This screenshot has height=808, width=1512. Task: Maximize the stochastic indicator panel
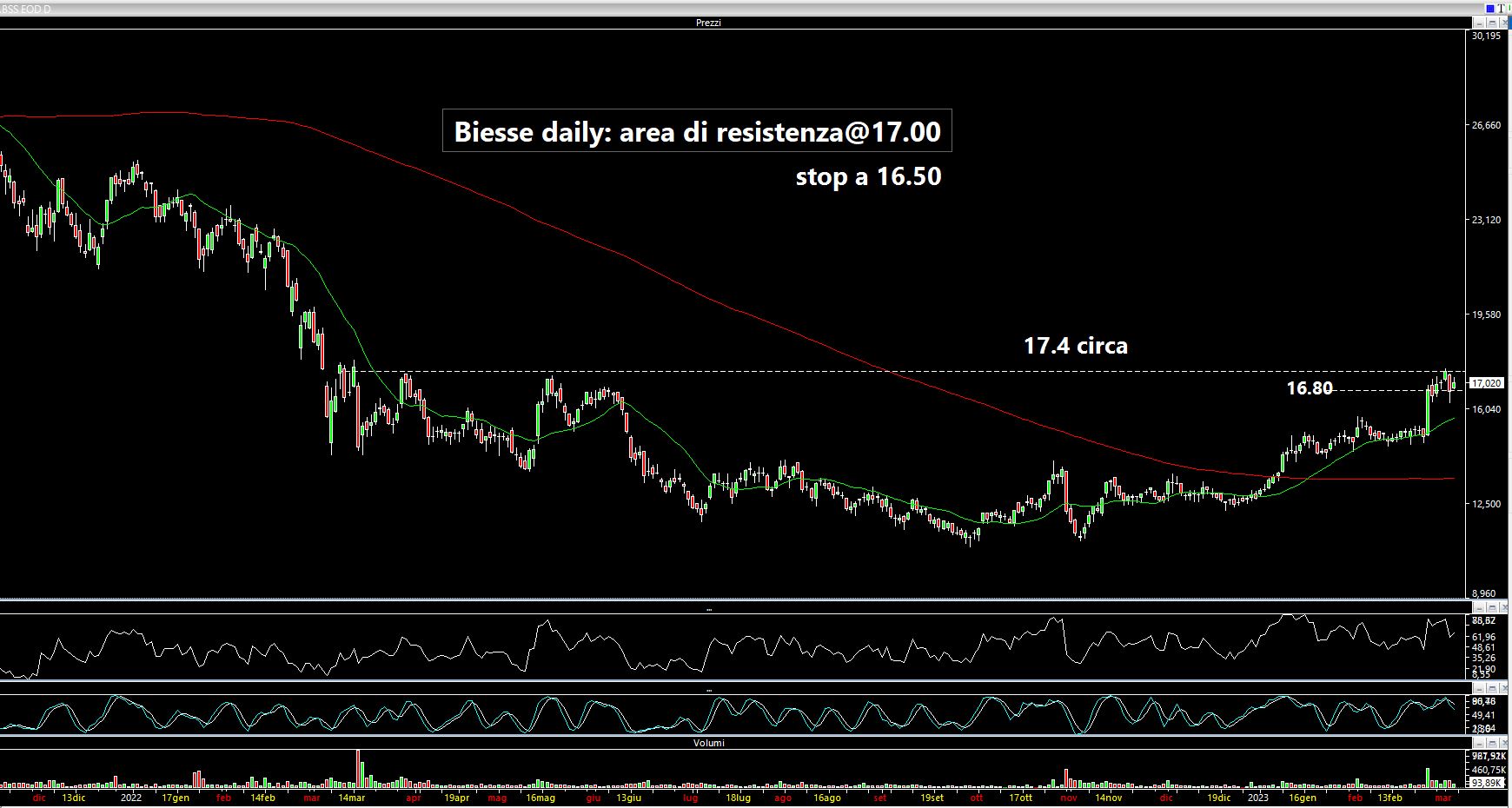[1492, 688]
